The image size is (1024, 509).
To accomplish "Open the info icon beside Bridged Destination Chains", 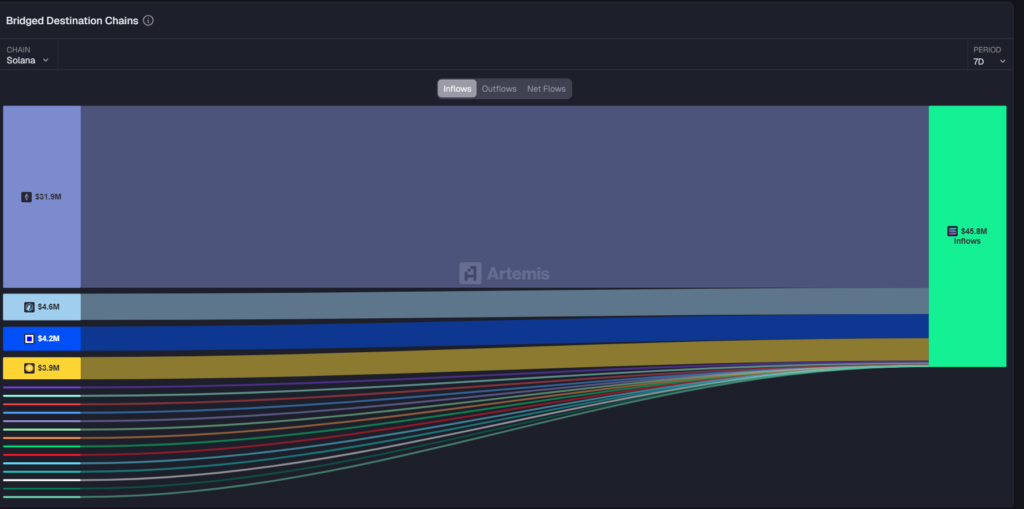I will click(x=148, y=20).
